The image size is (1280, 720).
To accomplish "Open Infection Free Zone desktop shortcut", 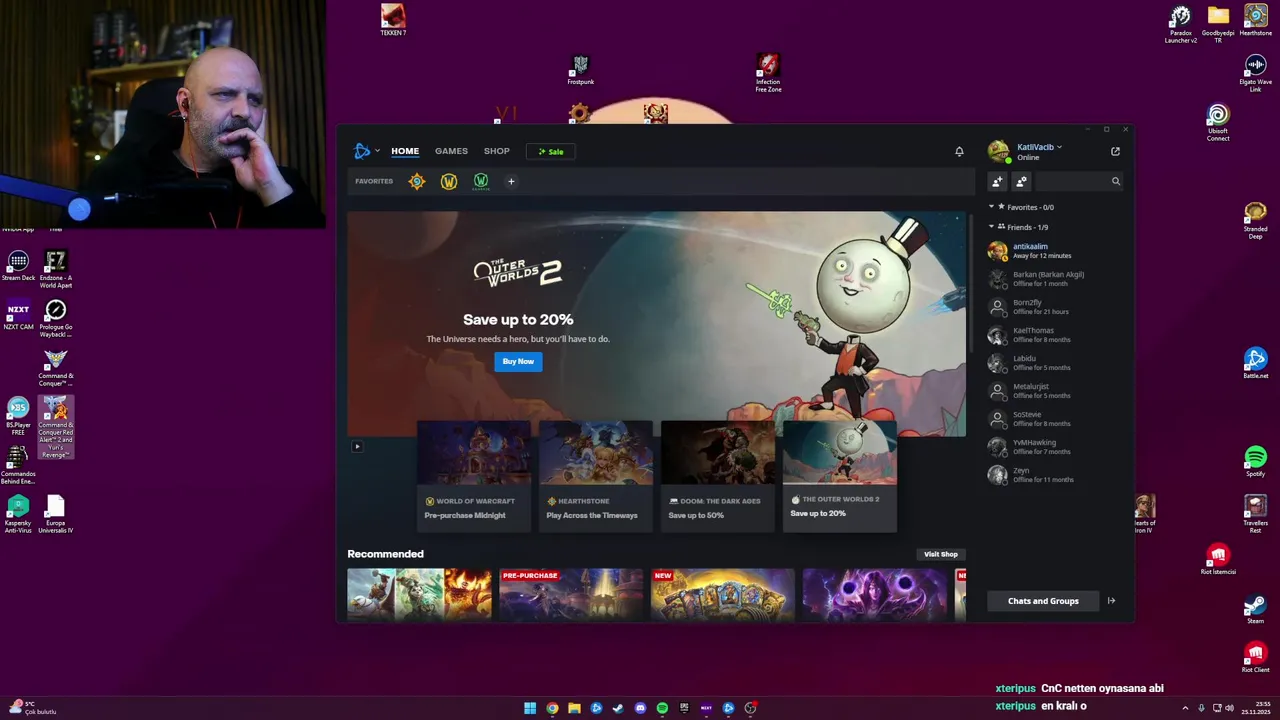I will tap(768, 73).
